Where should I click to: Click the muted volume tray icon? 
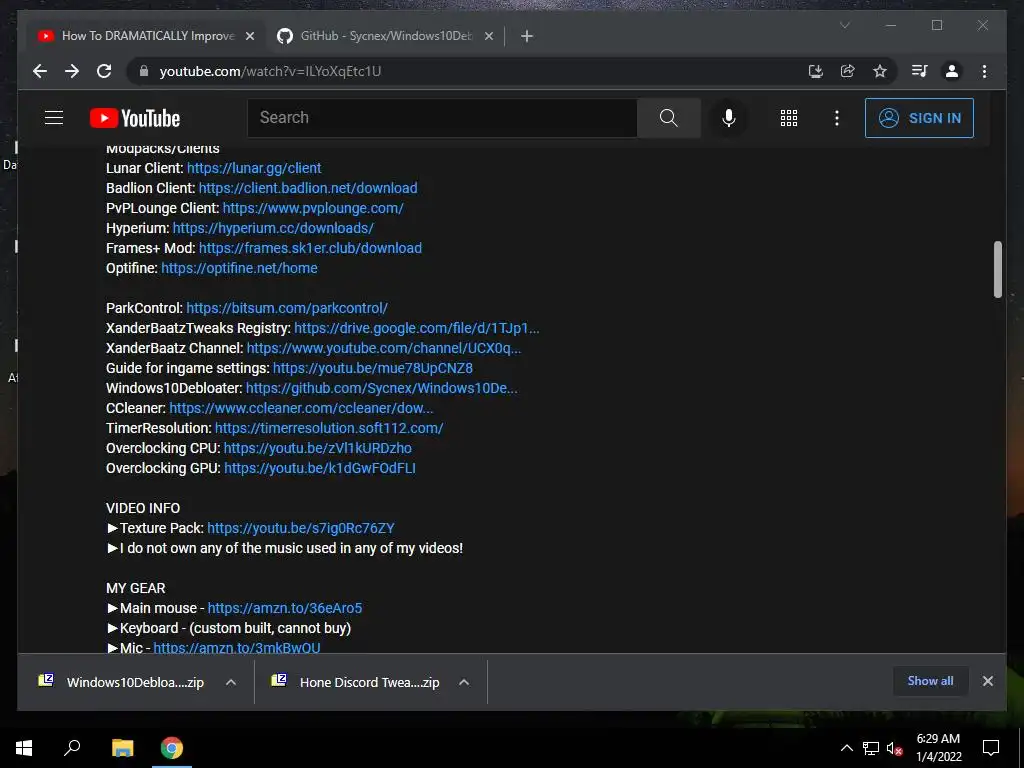[894, 748]
